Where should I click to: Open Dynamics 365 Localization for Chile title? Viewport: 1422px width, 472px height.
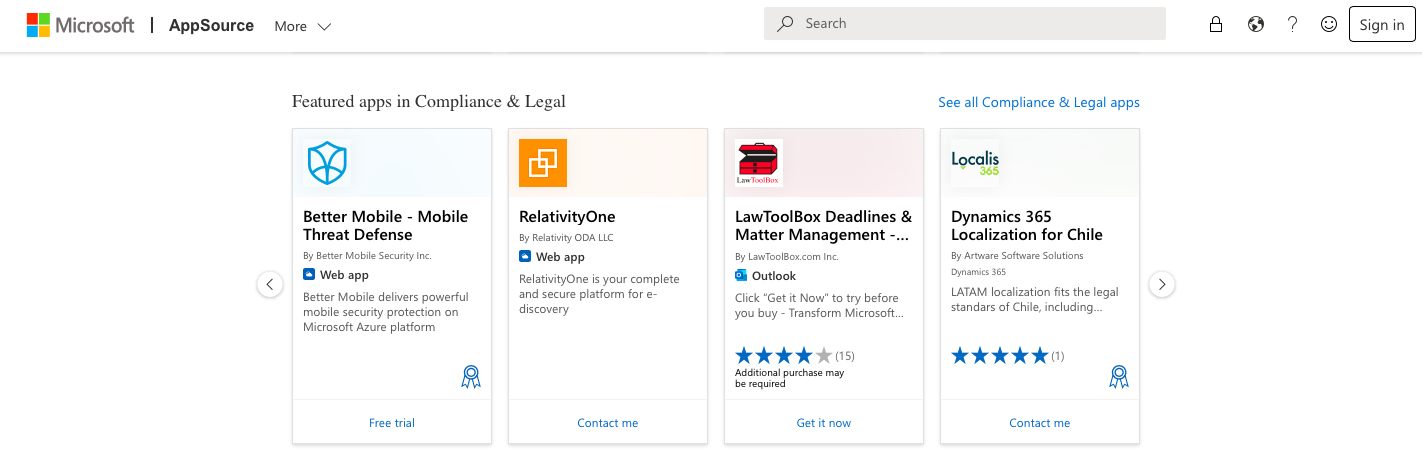tap(1027, 226)
